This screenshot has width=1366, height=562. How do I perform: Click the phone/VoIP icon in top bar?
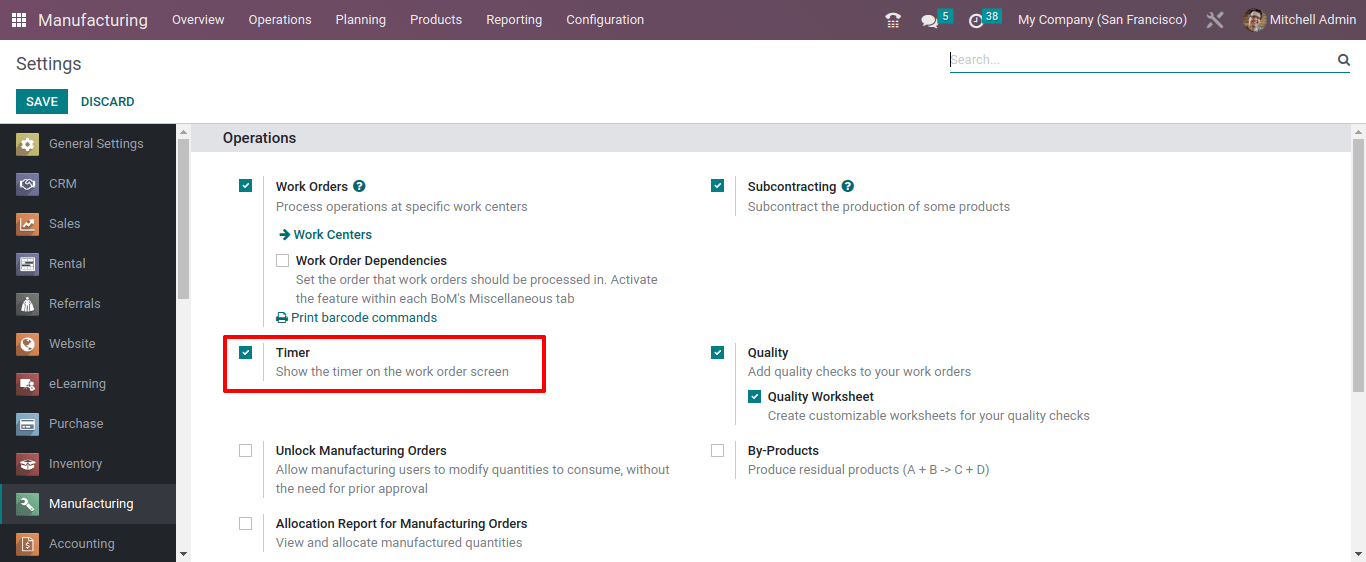coord(893,20)
